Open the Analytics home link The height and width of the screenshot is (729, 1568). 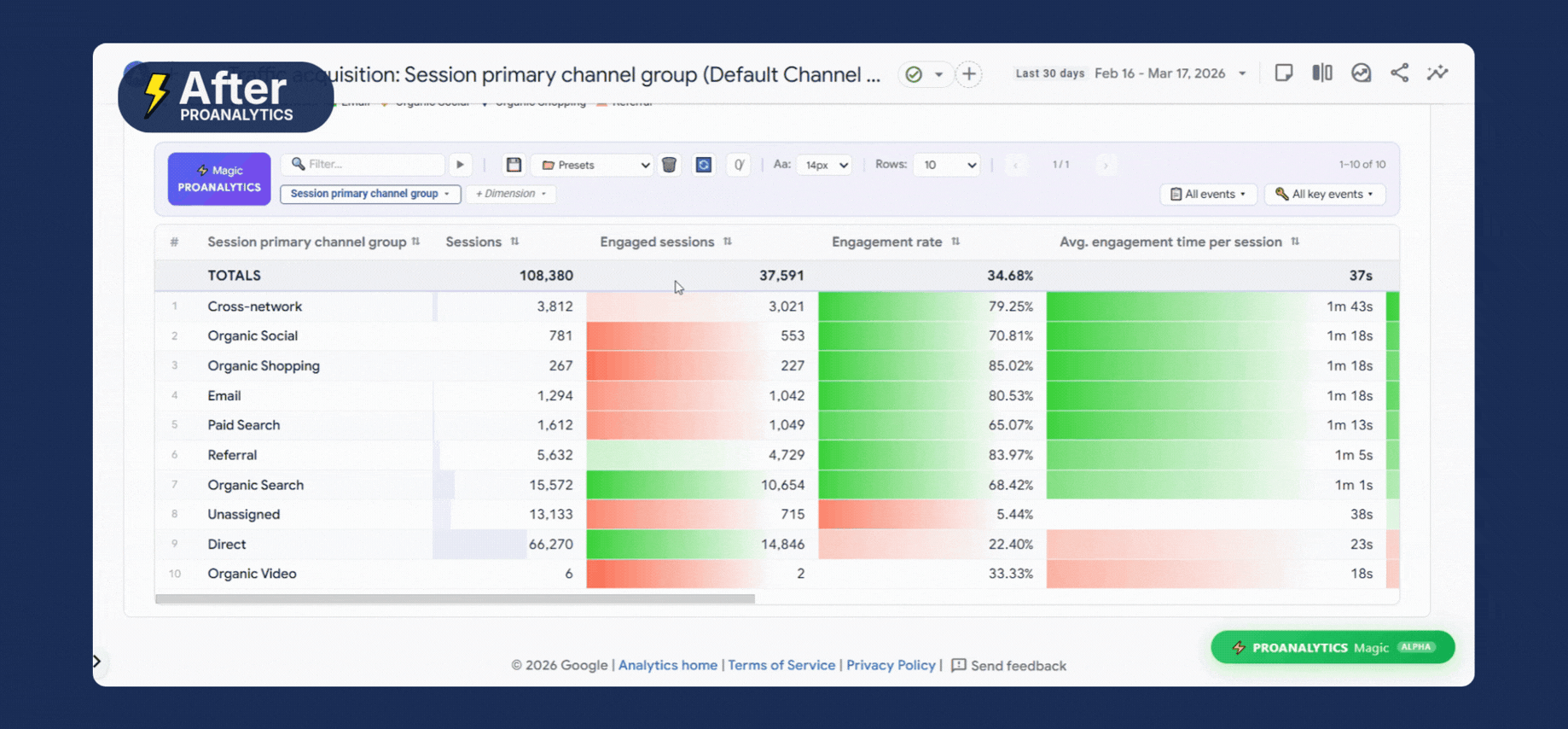click(x=668, y=666)
